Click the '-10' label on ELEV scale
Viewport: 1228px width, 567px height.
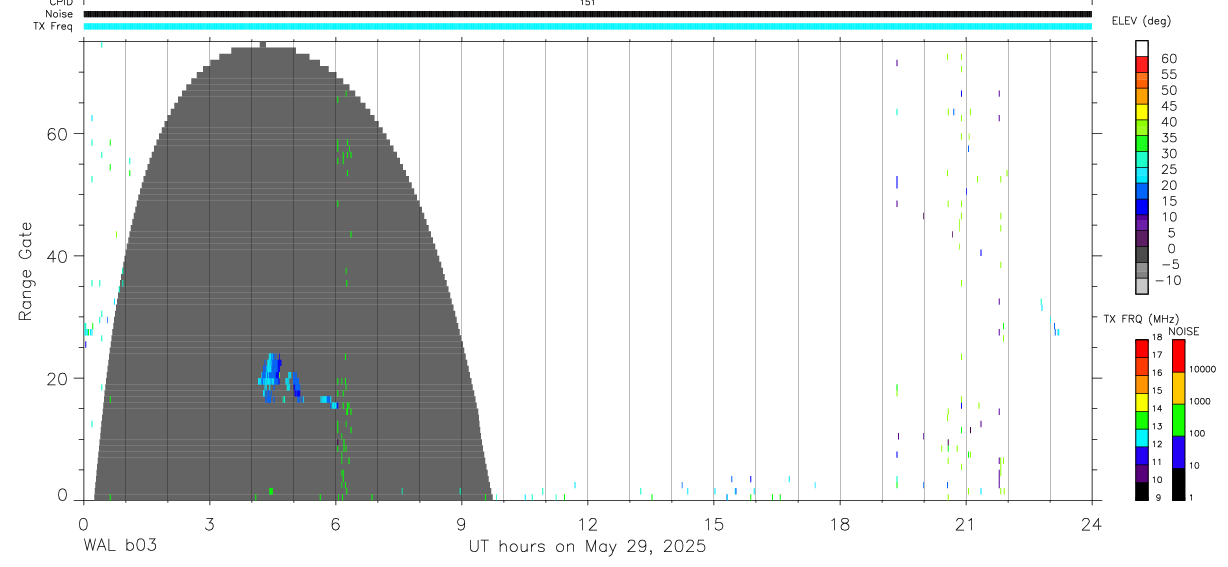1169,280
